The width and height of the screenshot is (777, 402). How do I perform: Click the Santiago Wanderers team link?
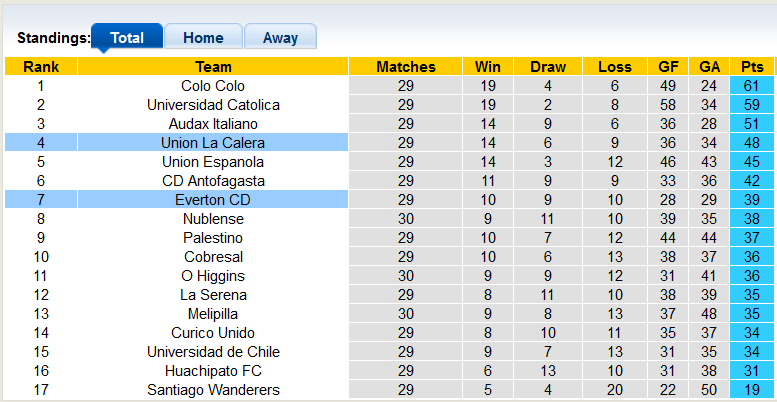coord(213,390)
